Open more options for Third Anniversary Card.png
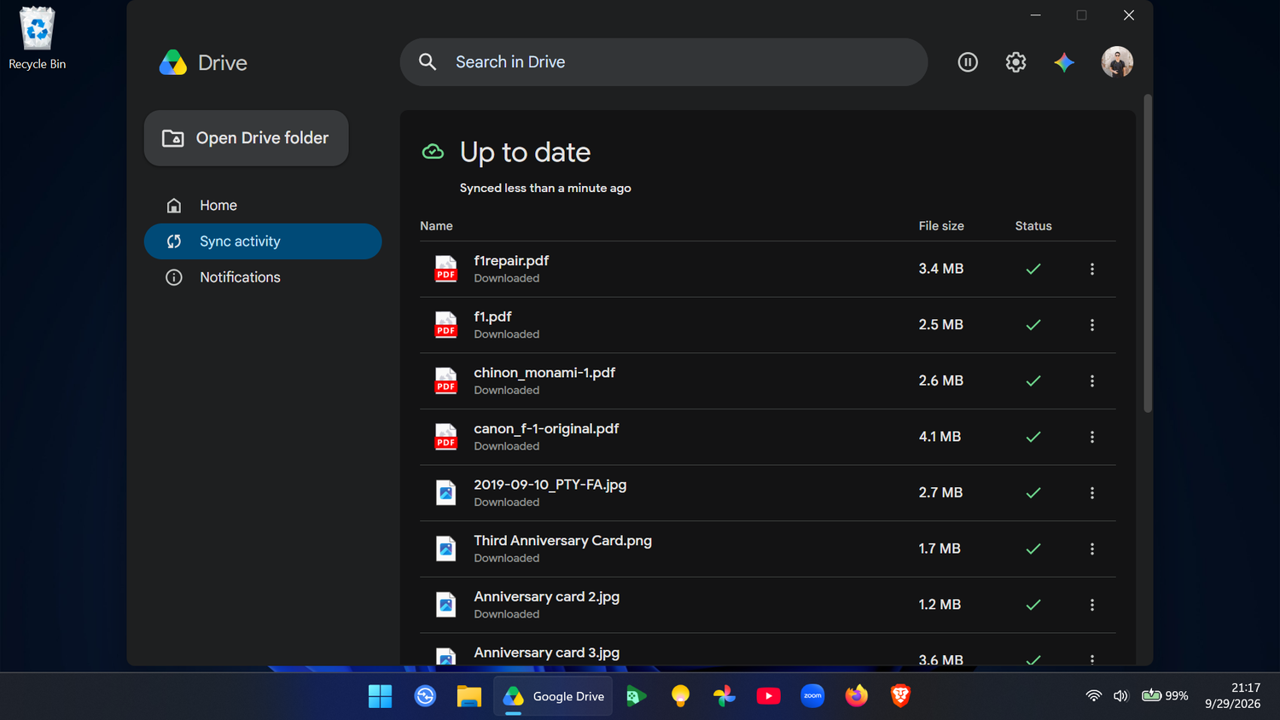Viewport: 1280px width, 720px height. pos(1092,549)
